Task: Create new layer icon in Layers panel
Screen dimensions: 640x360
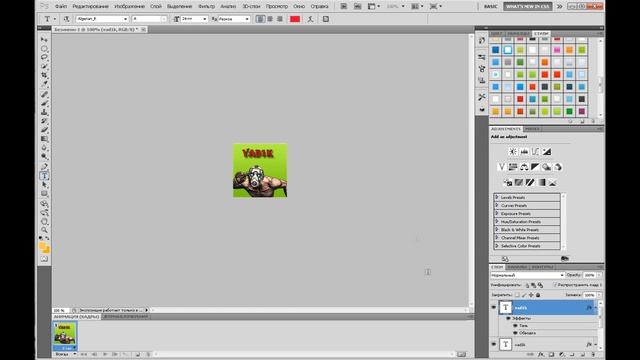Action: tap(583, 355)
